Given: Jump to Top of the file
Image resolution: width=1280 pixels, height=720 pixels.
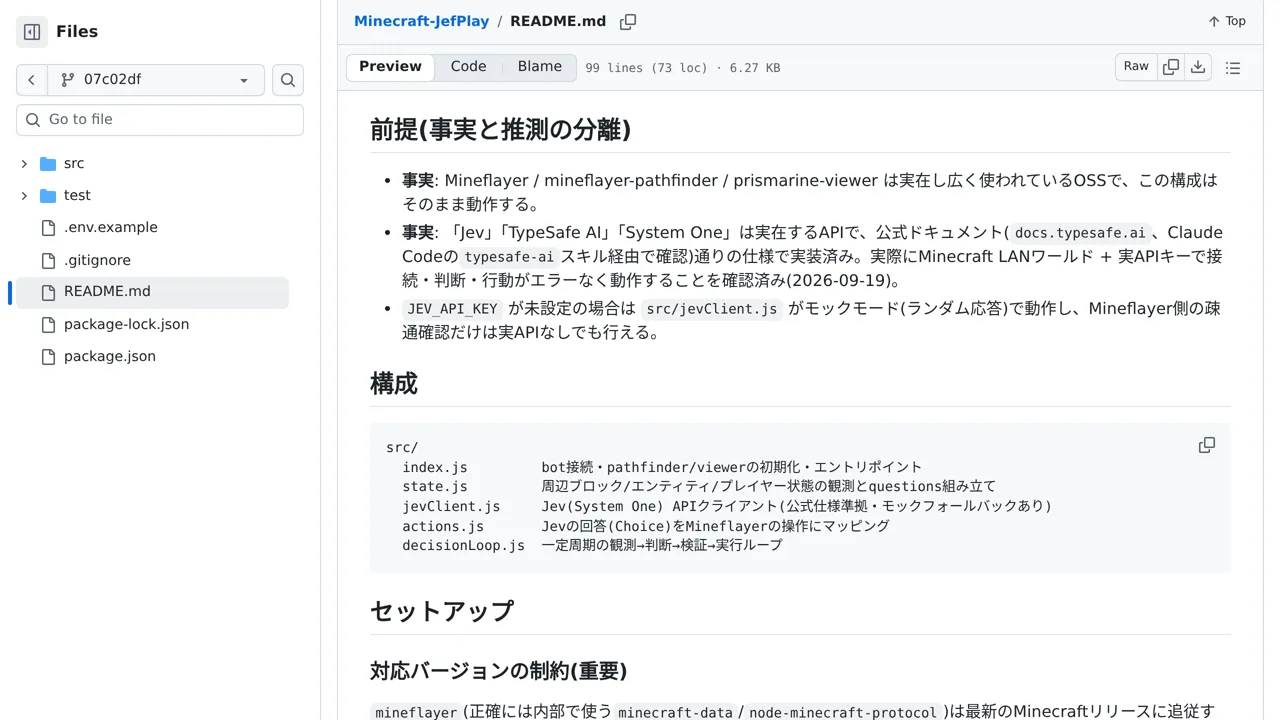Looking at the screenshot, I should point(1227,22).
